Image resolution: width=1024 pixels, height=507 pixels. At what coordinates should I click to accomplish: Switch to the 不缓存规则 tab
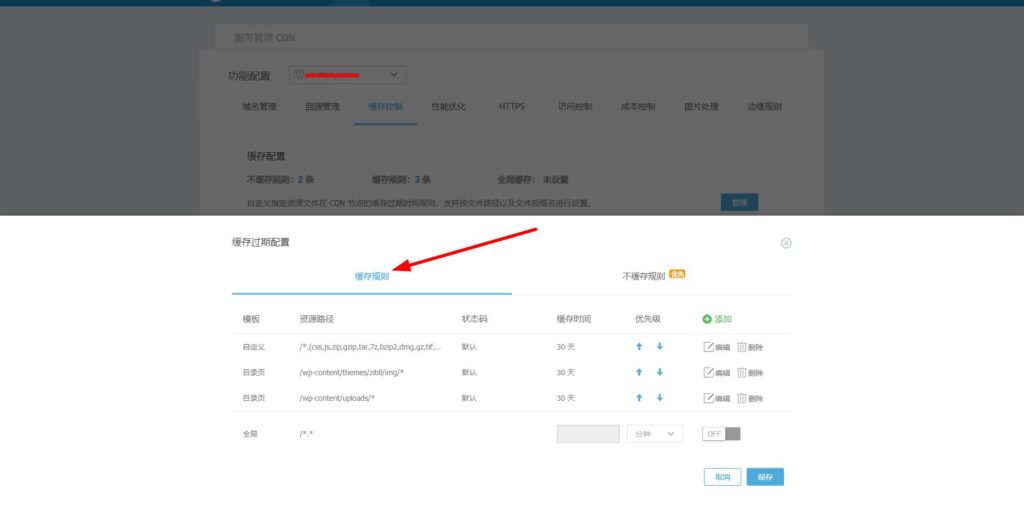coord(643,276)
